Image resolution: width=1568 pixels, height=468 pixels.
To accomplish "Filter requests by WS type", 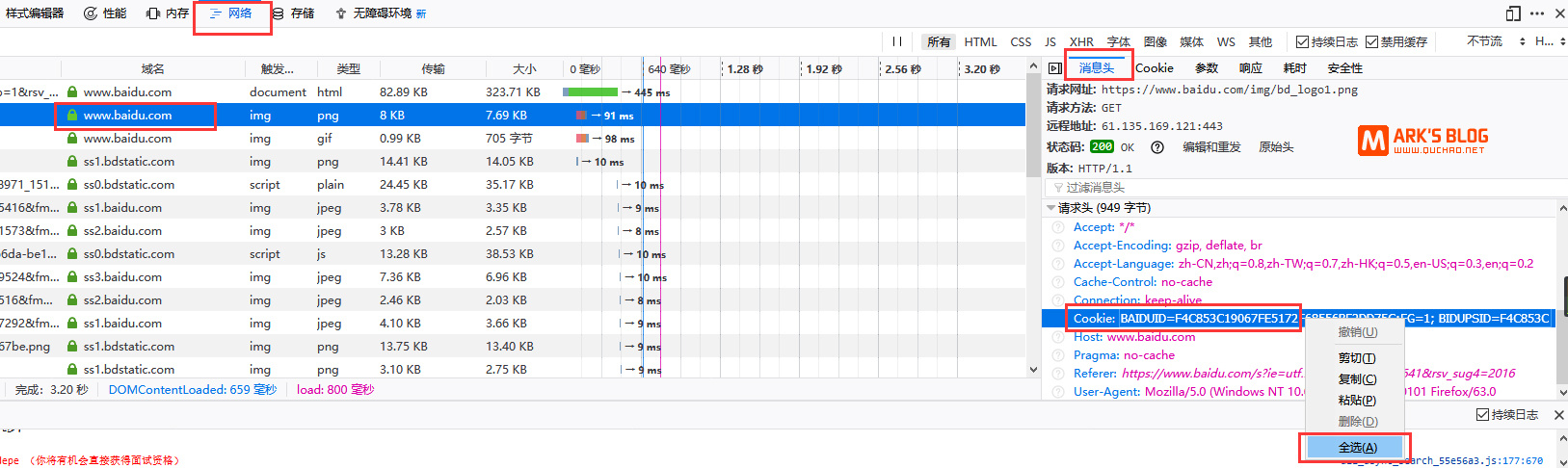I will click(1226, 42).
